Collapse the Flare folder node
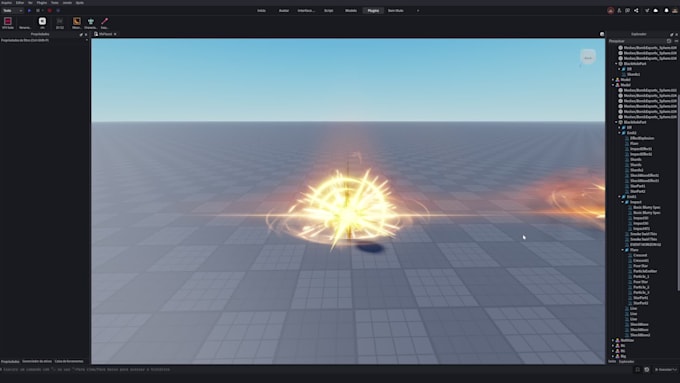 coord(623,250)
